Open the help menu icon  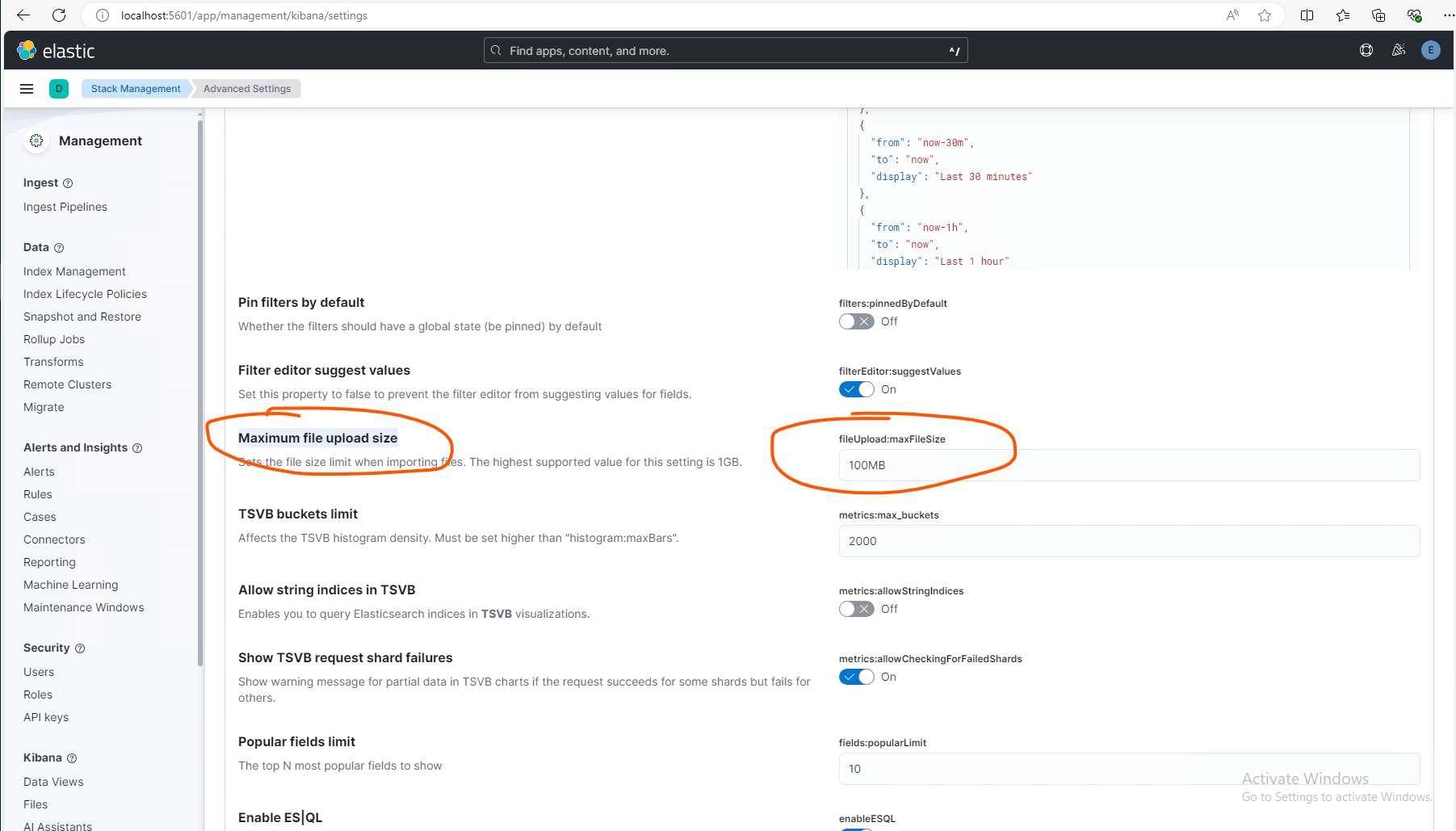click(x=1366, y=50)
